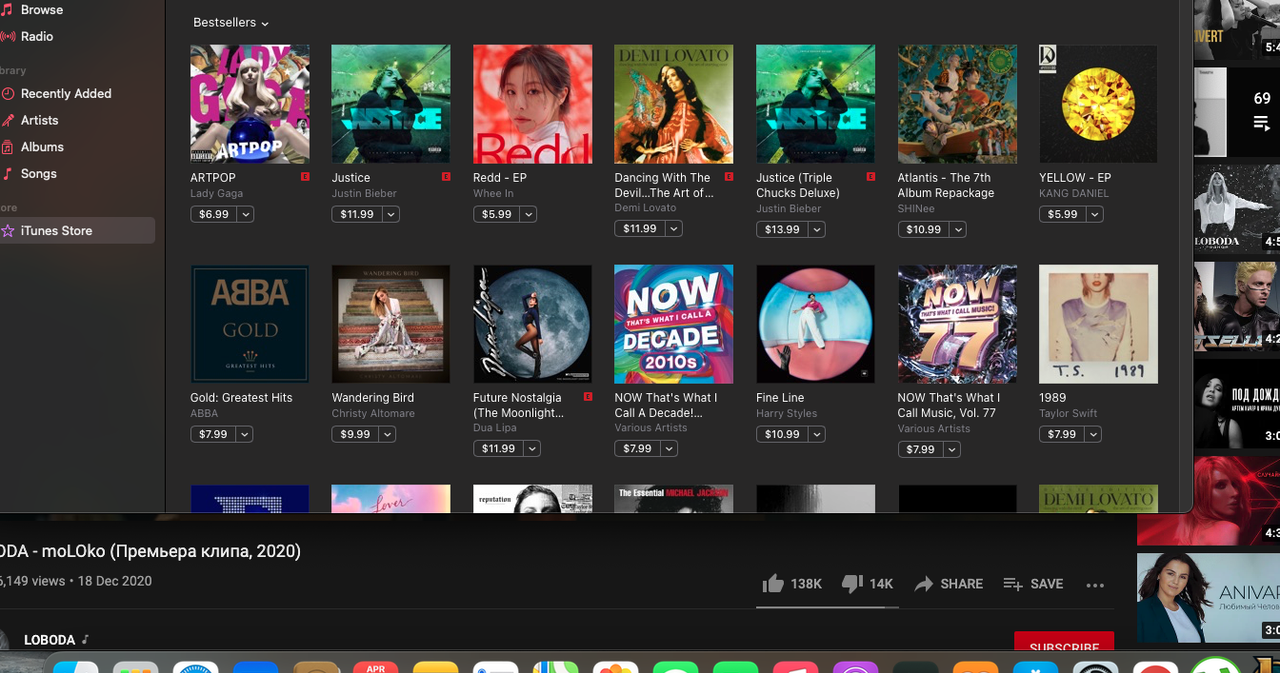Image resolution: width=1280 pixels, height=673 pixels.
Task: Like the LOBODA moLOko video
Action: [x=791, y=584]
